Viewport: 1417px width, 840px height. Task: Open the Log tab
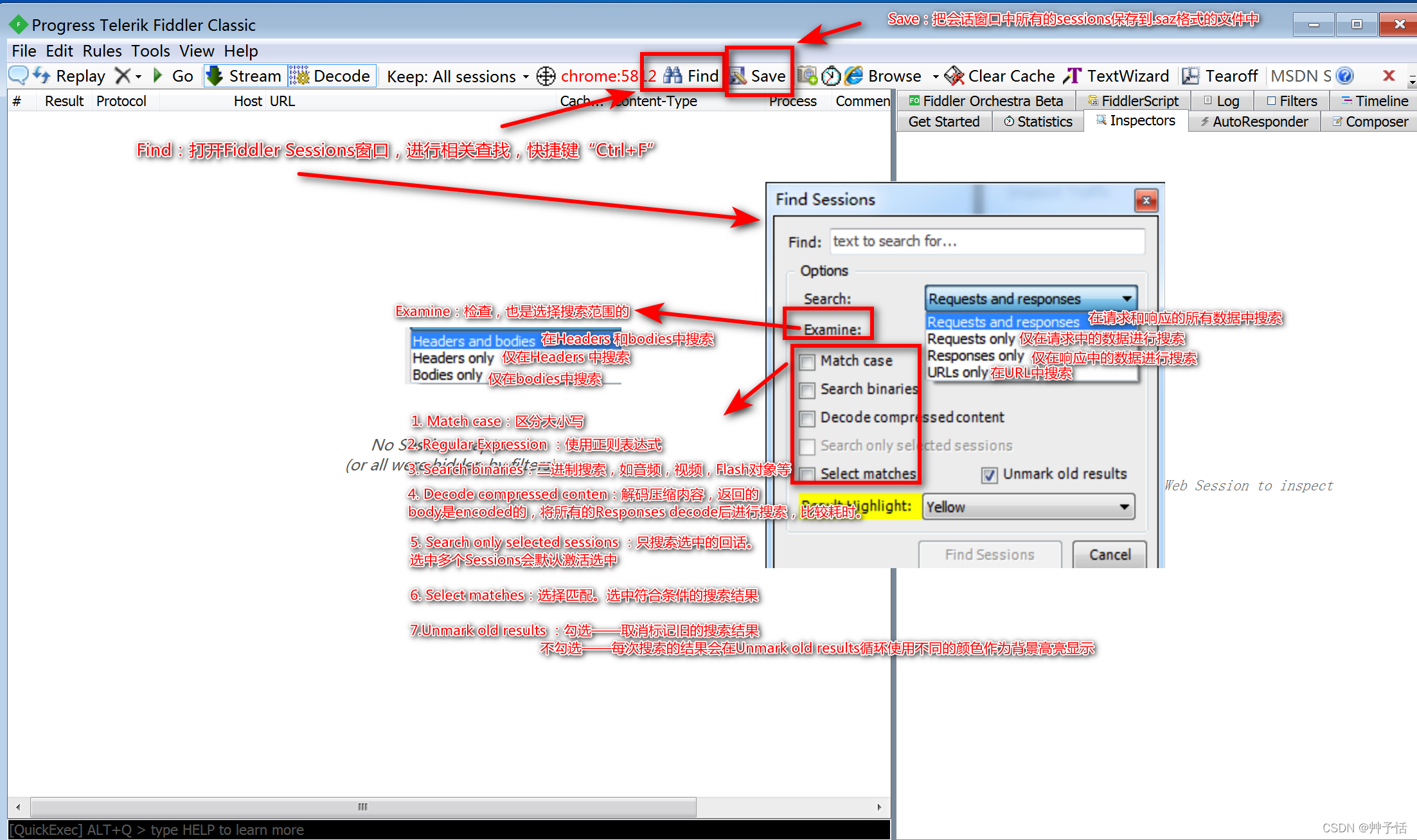coord(1221,101)
